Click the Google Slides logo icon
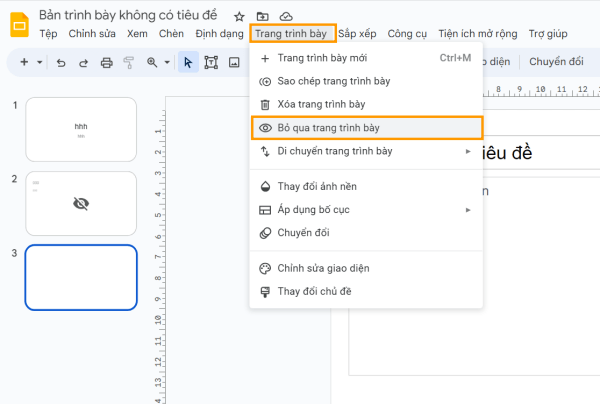Screen dimensions: 600x404 19,25
